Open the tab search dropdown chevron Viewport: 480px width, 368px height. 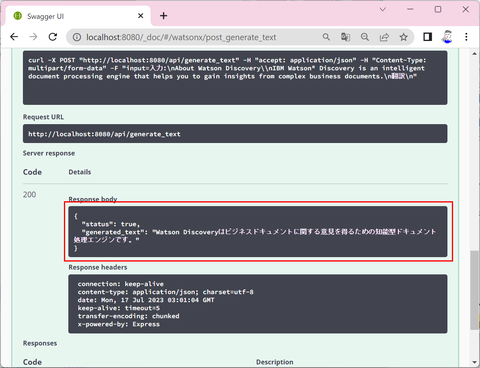pos(383,9)
